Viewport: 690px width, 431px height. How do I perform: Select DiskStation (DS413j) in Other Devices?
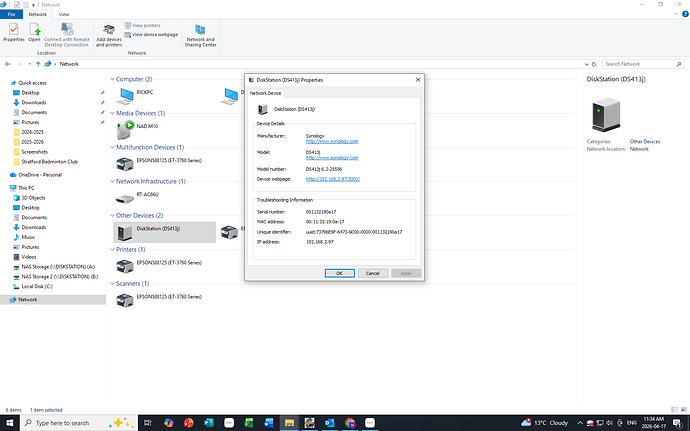165,232
